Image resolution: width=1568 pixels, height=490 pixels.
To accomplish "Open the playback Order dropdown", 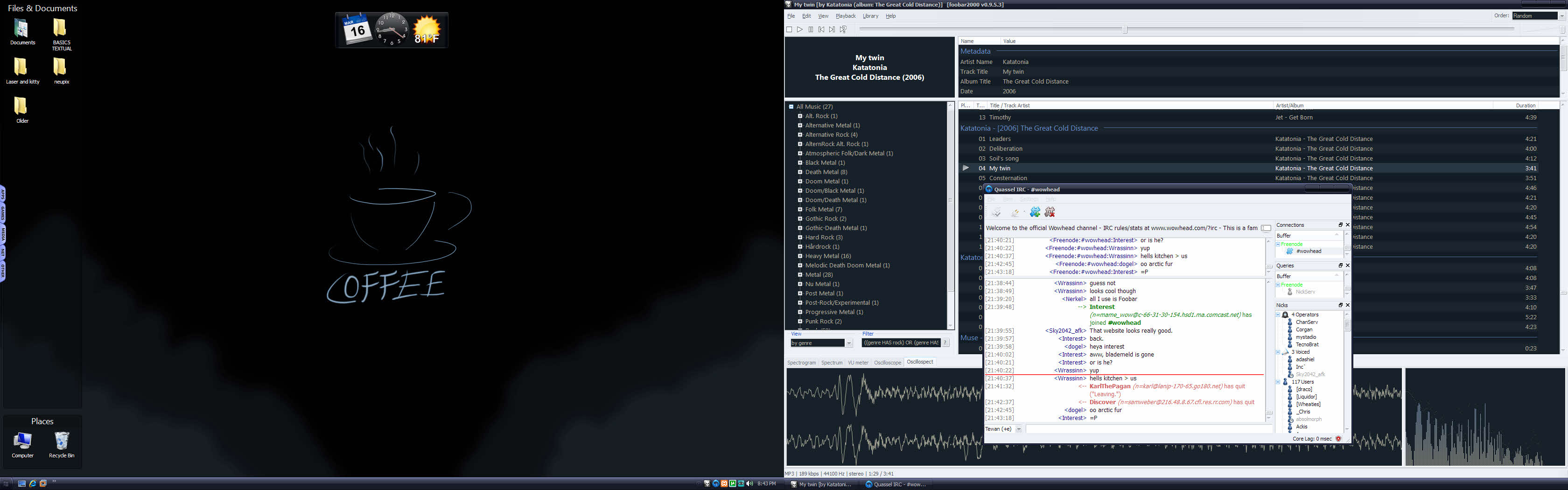I will point(1561,16).
